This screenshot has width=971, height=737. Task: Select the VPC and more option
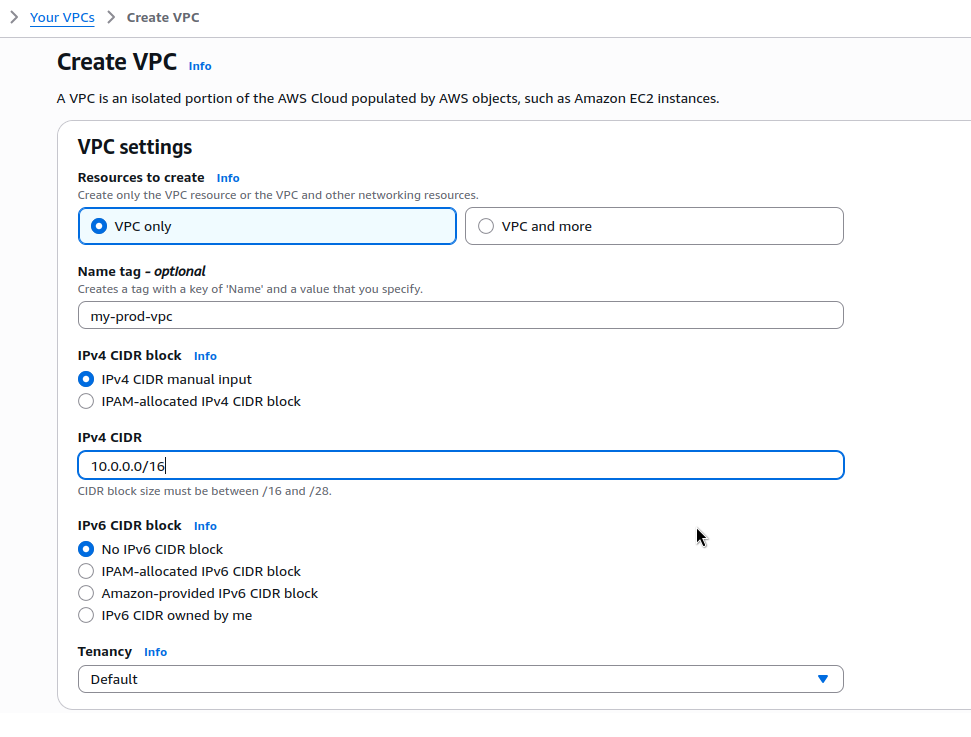coord(654,226)
